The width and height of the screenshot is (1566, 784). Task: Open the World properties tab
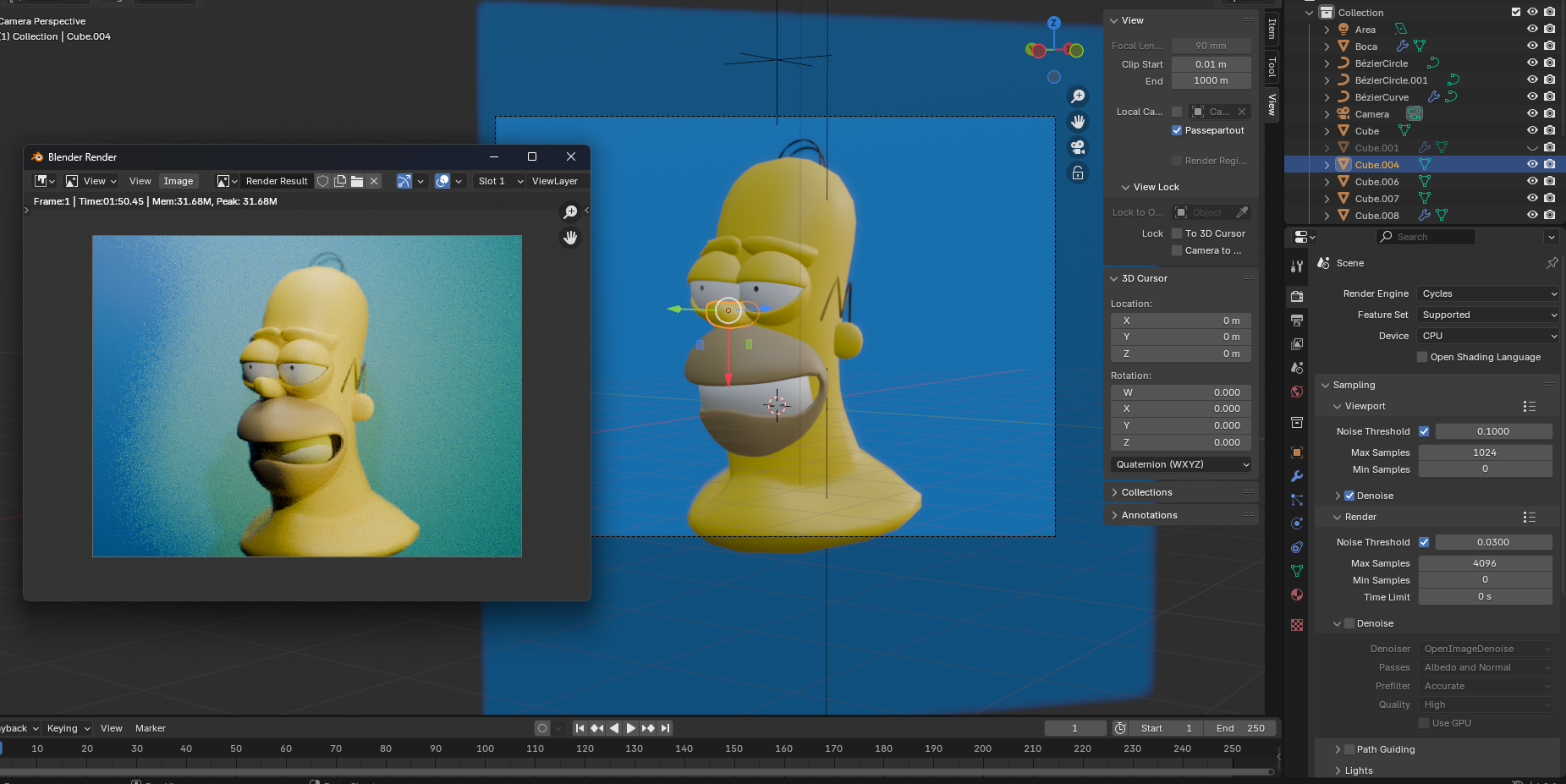point(1297,392)
